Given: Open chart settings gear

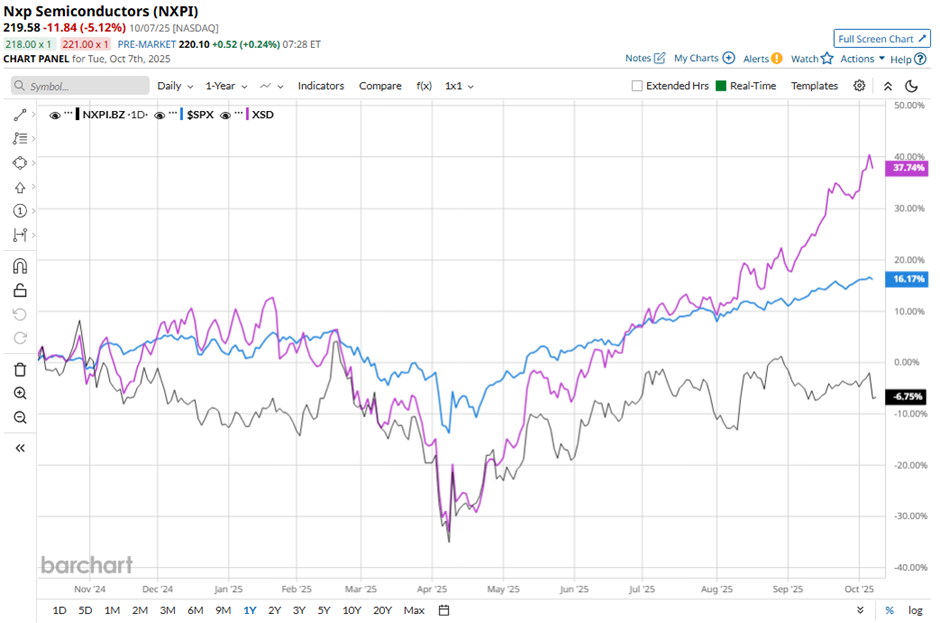Looking at the screenshot, I should [859, 86].
